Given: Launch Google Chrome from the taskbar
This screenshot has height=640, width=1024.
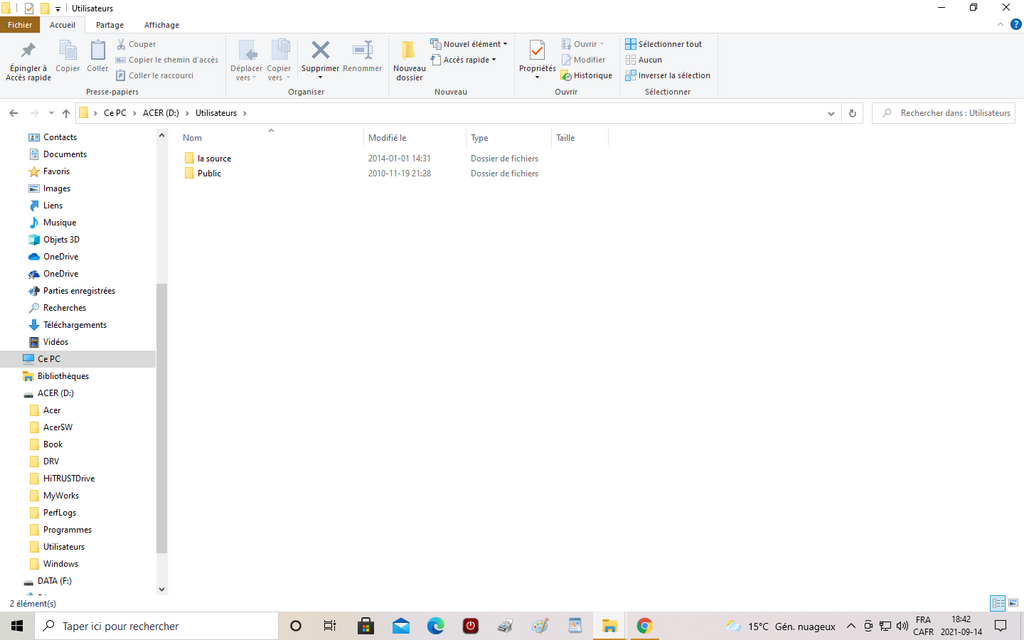Looking at the screenshot, I should click(645, 626).
